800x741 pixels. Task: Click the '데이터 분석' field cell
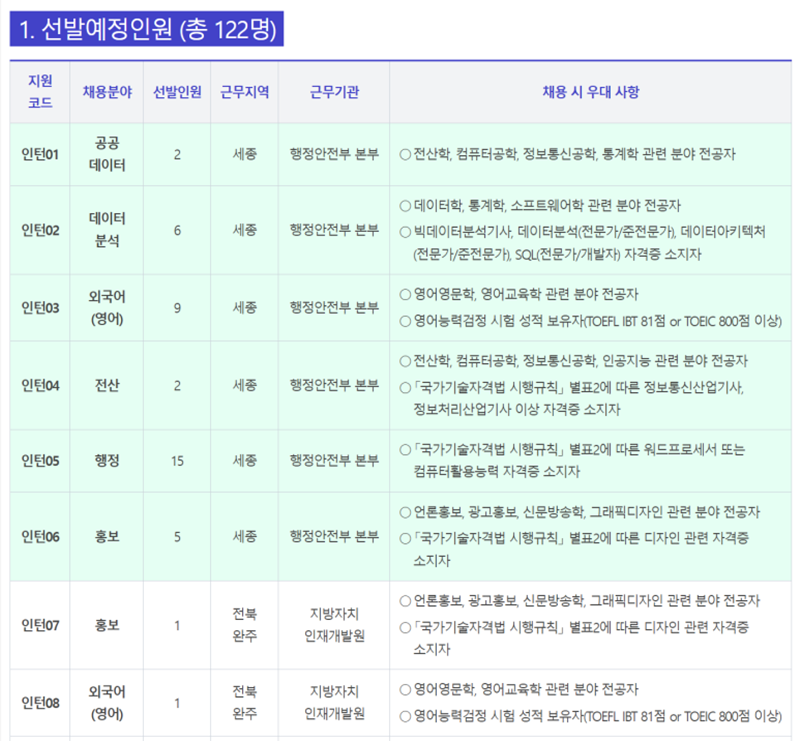coord(107,230)
